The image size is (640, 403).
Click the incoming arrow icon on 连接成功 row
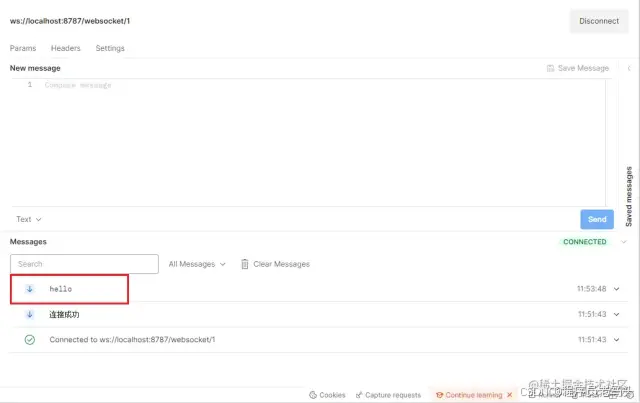pos(29,314)
